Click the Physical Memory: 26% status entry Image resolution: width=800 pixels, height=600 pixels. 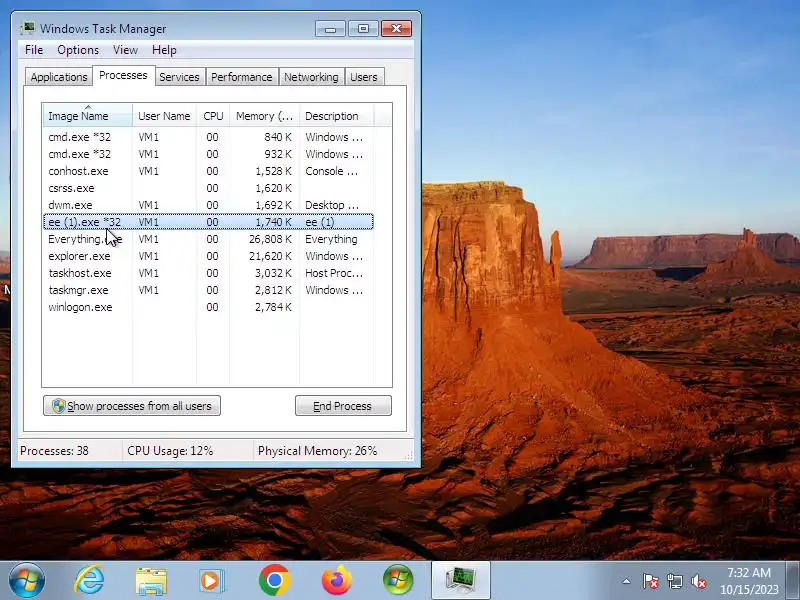[317, 451]
